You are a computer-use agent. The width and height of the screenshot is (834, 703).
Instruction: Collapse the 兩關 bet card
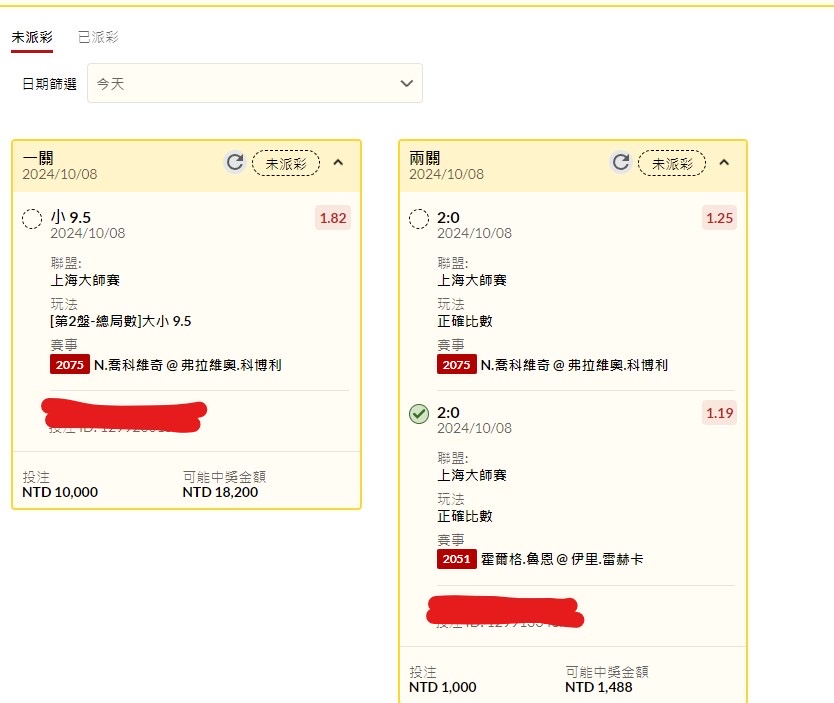point(724,162)
